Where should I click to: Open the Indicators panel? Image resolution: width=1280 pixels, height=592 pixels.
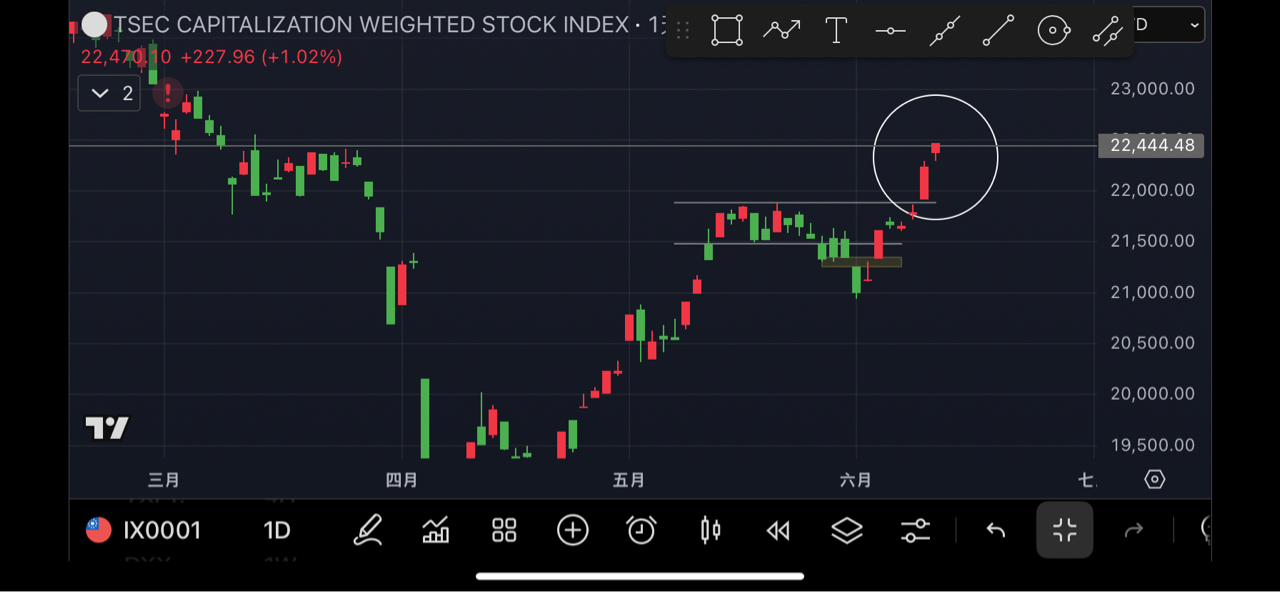coord(436,530)
